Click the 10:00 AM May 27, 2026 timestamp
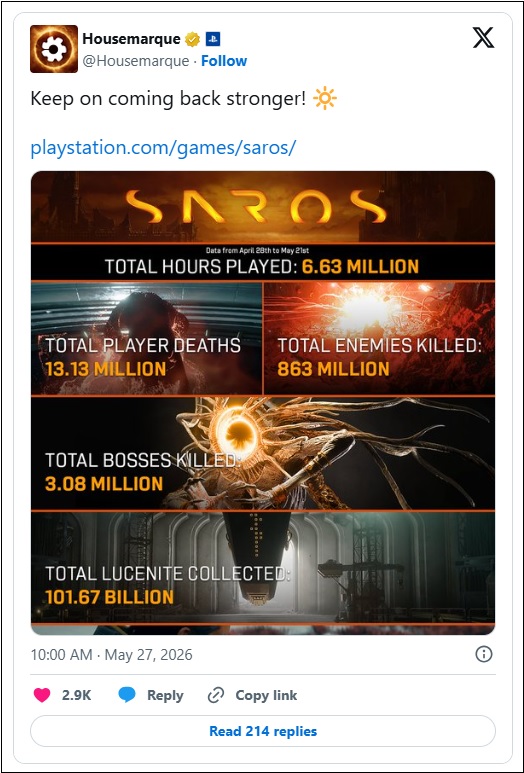524x773 pixels. coord(111,655)
